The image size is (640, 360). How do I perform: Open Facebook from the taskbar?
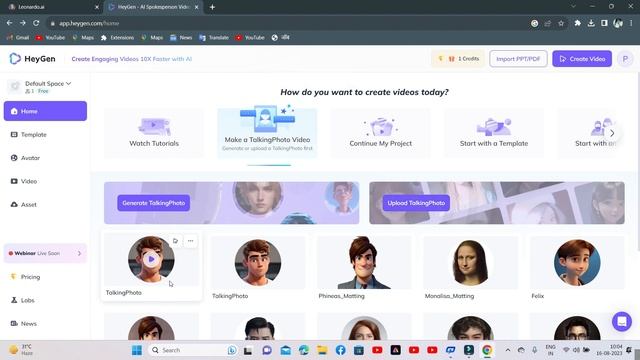point(340,350)
